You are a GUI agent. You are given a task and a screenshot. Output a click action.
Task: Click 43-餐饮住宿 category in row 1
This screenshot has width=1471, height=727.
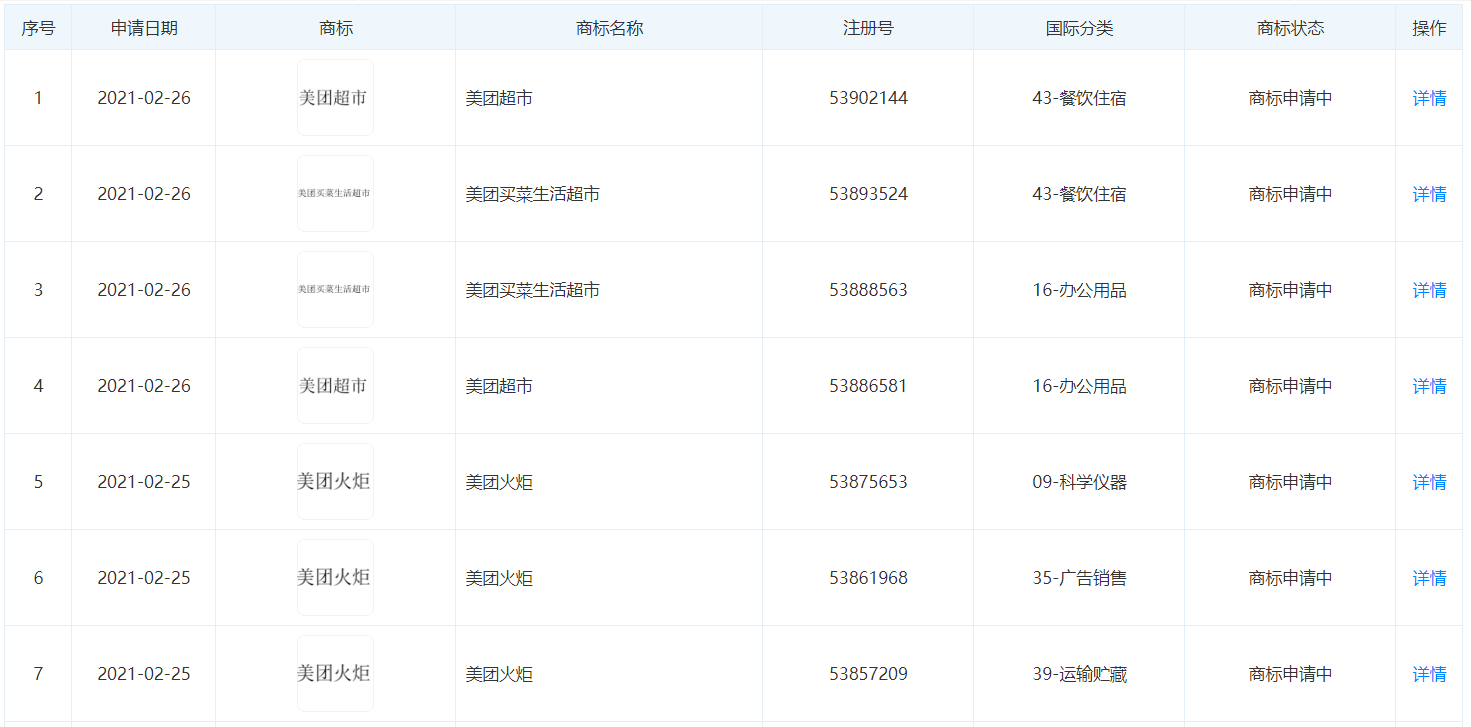[1079, 98]
